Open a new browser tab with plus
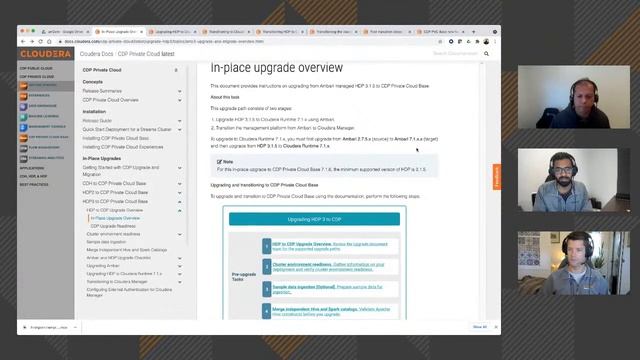Viewport: 640px width, 360px height. 473,31
